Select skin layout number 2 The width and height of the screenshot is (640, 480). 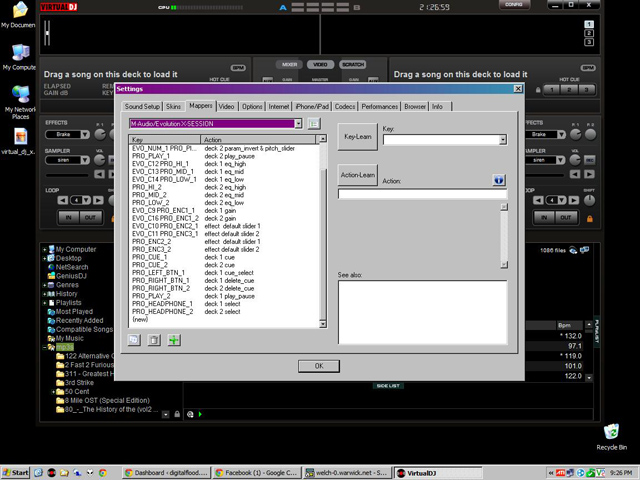point(589,33)
